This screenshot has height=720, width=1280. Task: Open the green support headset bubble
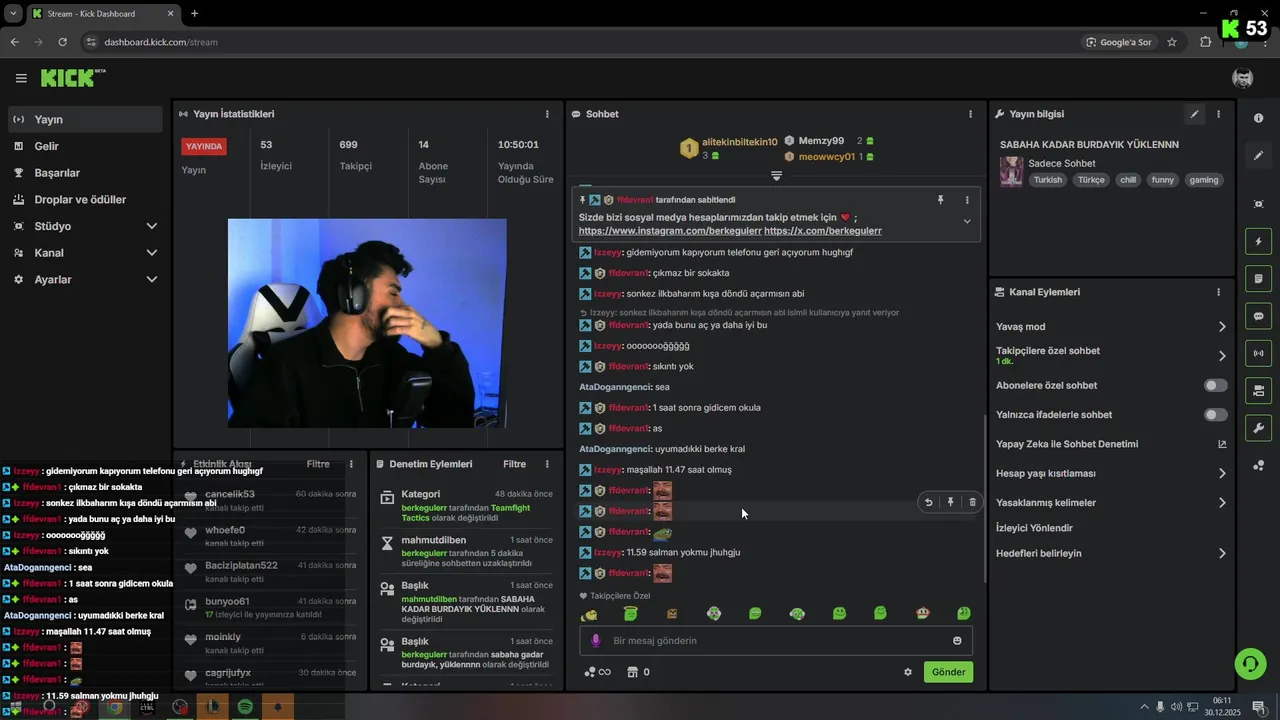pyautogui.click(x=1250, y=664)
